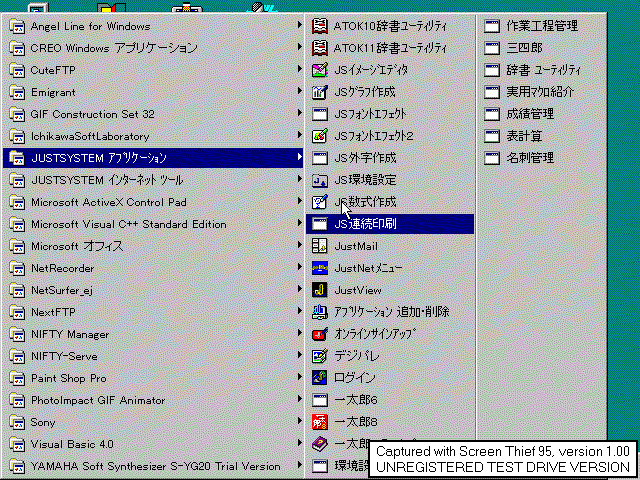
Task: Open NIFTY-Serve program group
Action: tap(153, 356)
